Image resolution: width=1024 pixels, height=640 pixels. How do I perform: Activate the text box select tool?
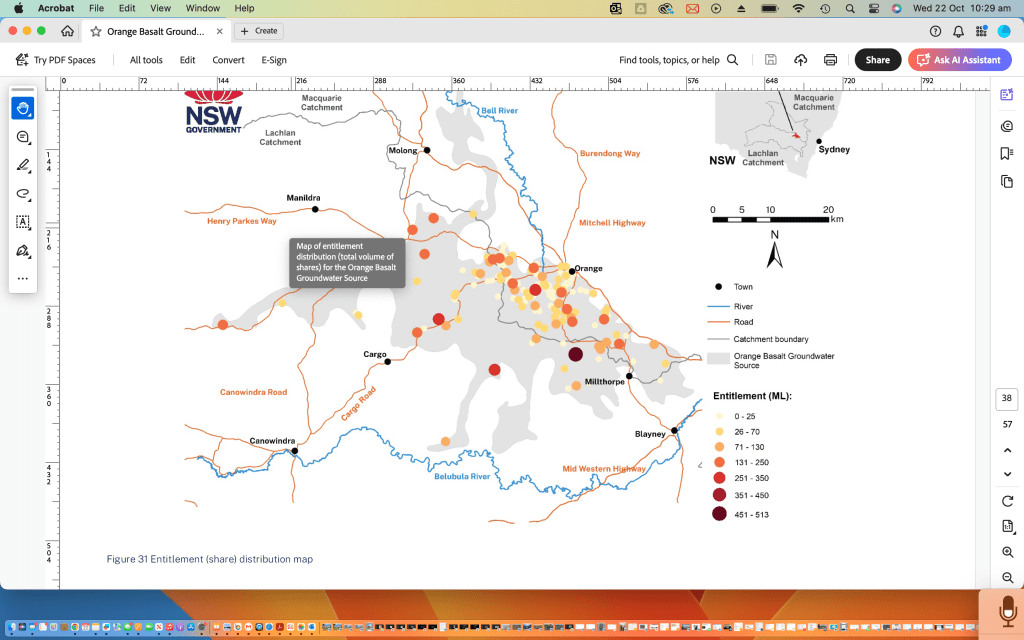(x=23, y=222)
